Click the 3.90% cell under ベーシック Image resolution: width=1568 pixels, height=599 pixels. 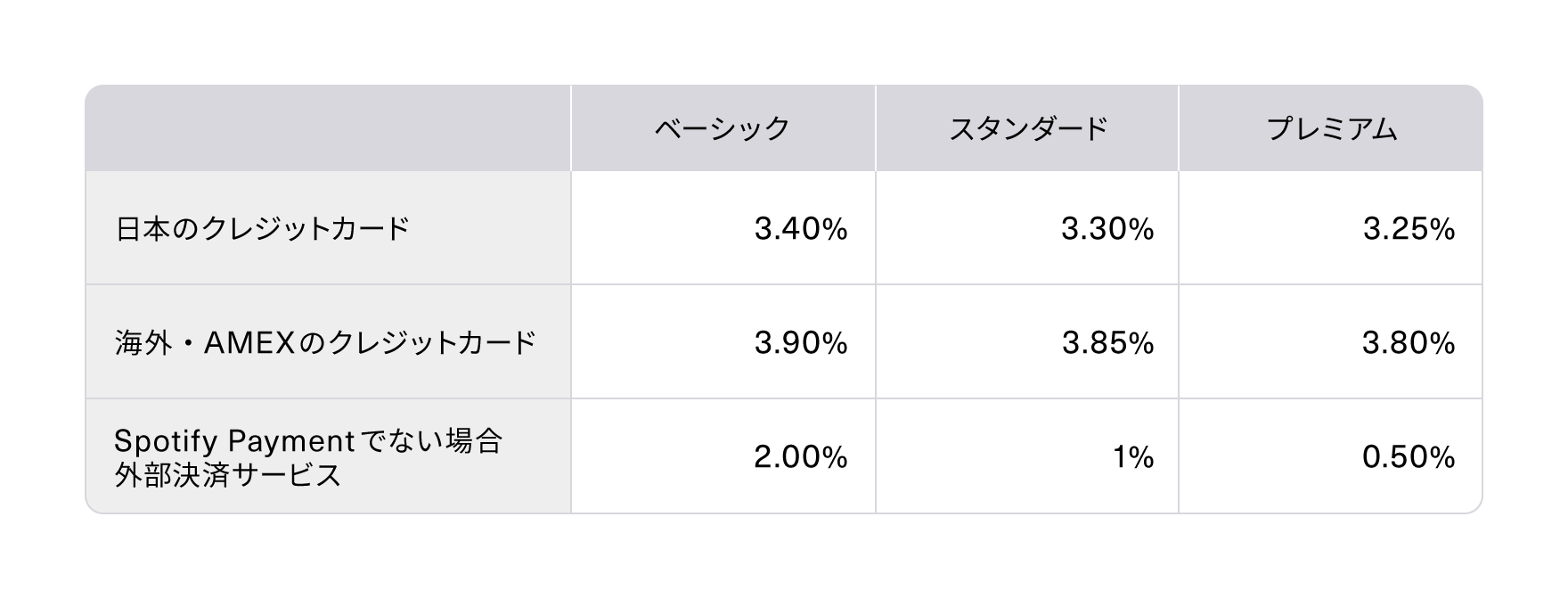pos(800,342)
